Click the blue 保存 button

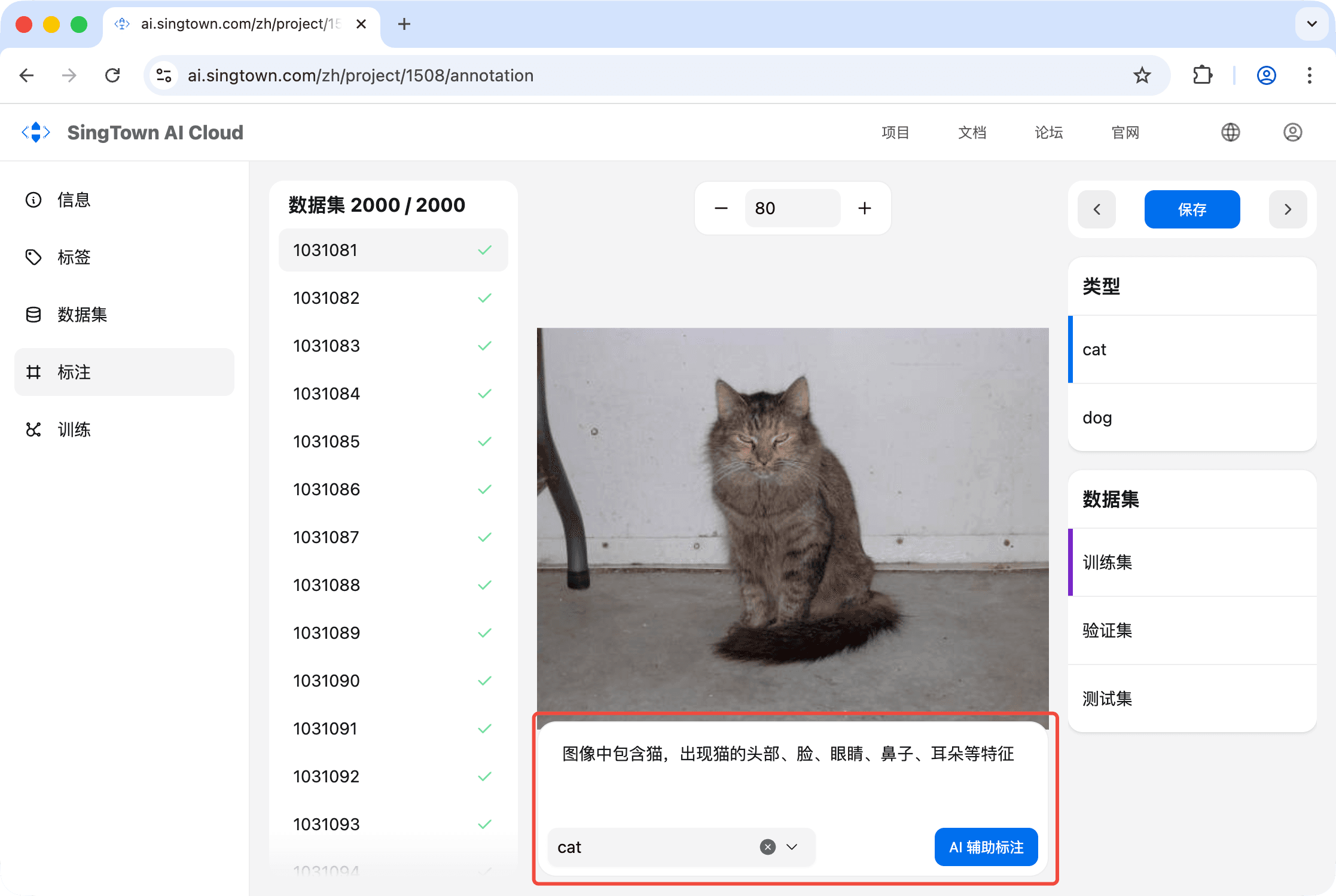(x=1192, y=209)
